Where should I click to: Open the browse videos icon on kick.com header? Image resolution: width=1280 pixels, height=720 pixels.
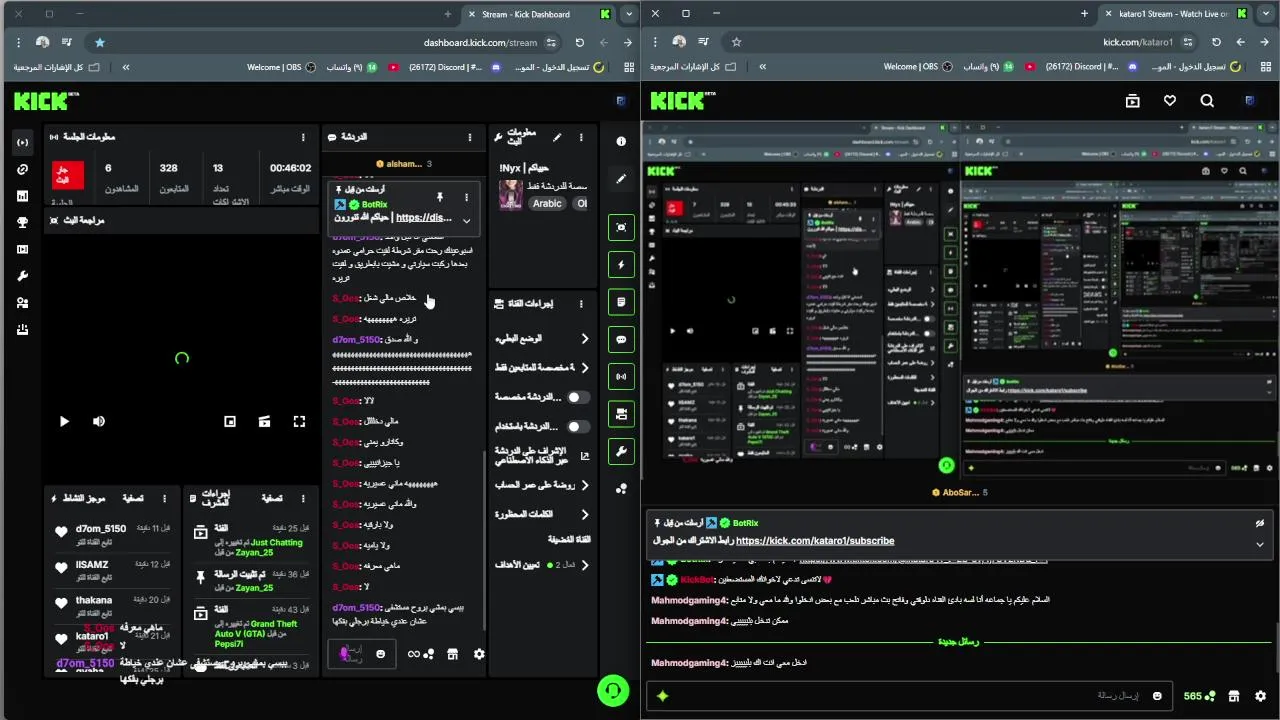click(1133, 101)
